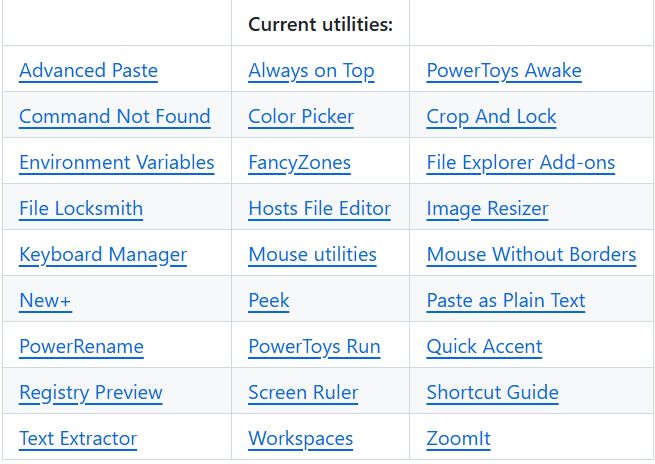Open File Explorer Add-ons link
This screenshot has width=655, height=464.
[520, 163]
